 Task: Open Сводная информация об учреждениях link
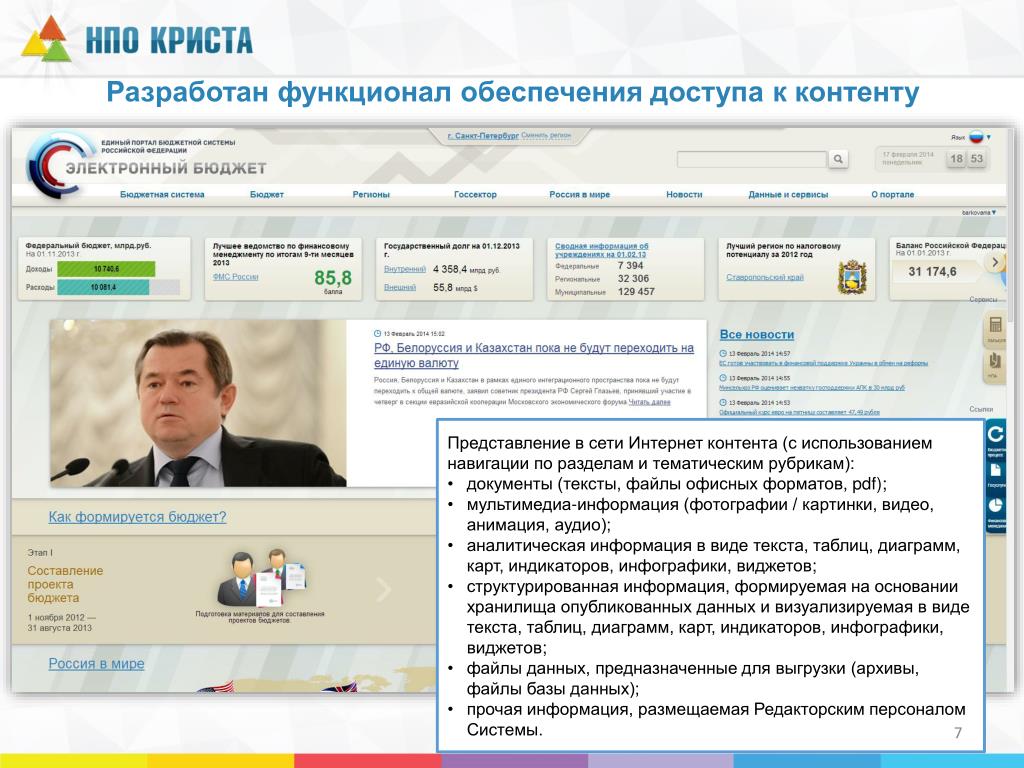(x=601, y=250)
